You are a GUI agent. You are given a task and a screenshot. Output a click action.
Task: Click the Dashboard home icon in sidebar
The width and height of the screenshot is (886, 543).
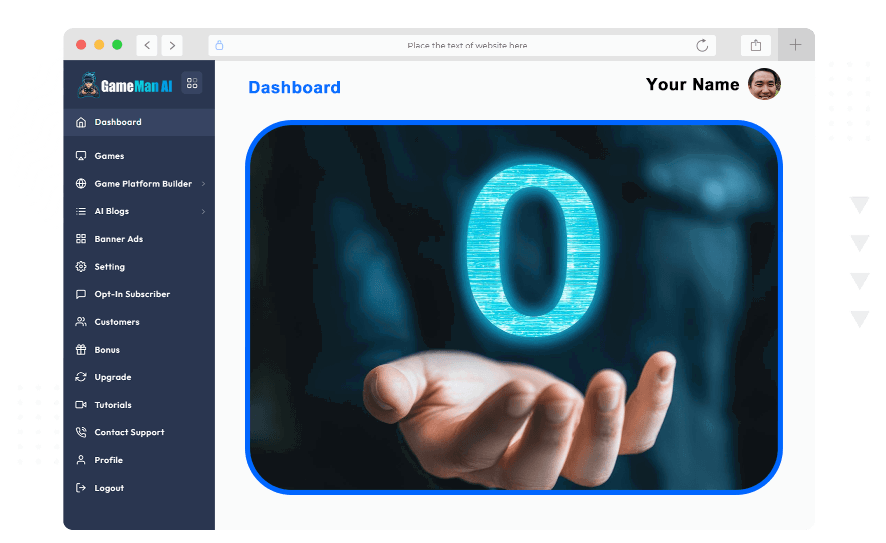(81, 122)
